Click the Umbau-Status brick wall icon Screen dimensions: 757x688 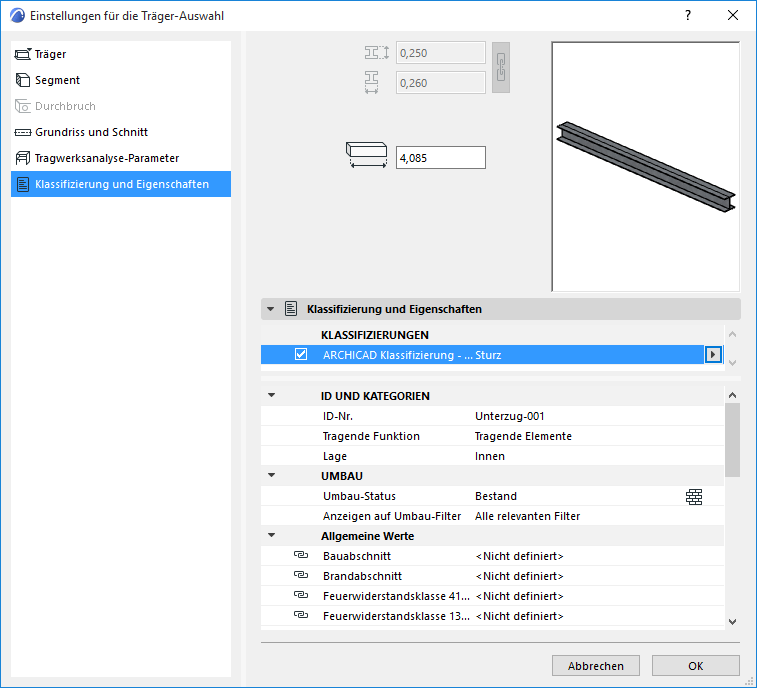click(x=694, y=497)
